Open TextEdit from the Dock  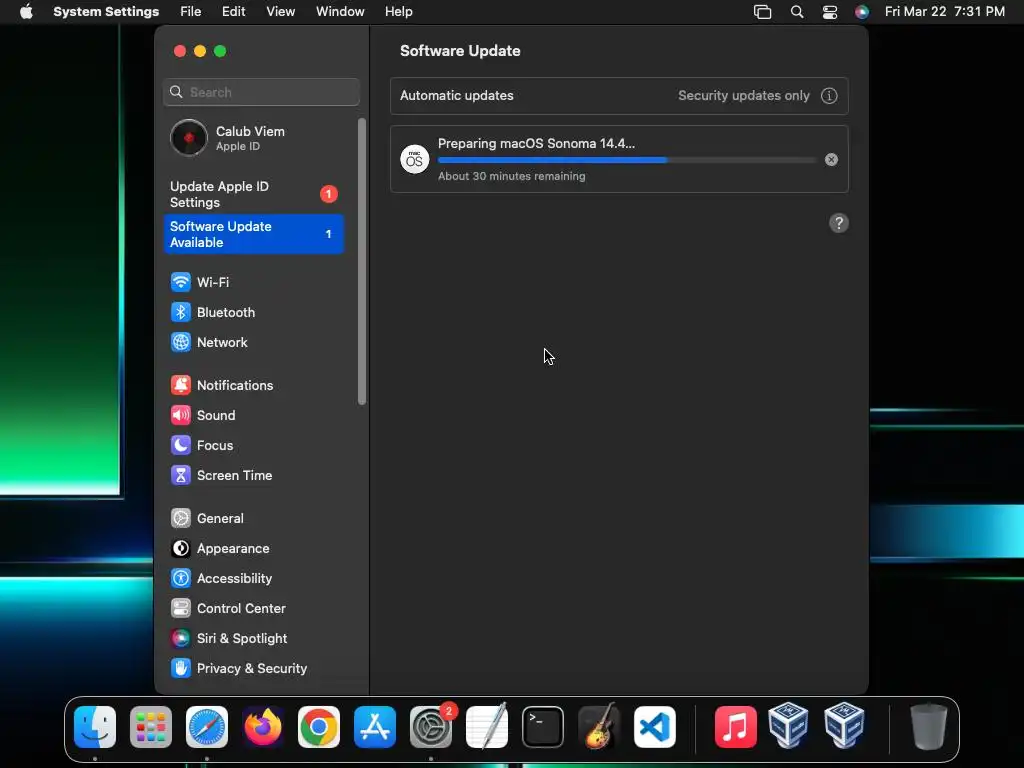487,727
